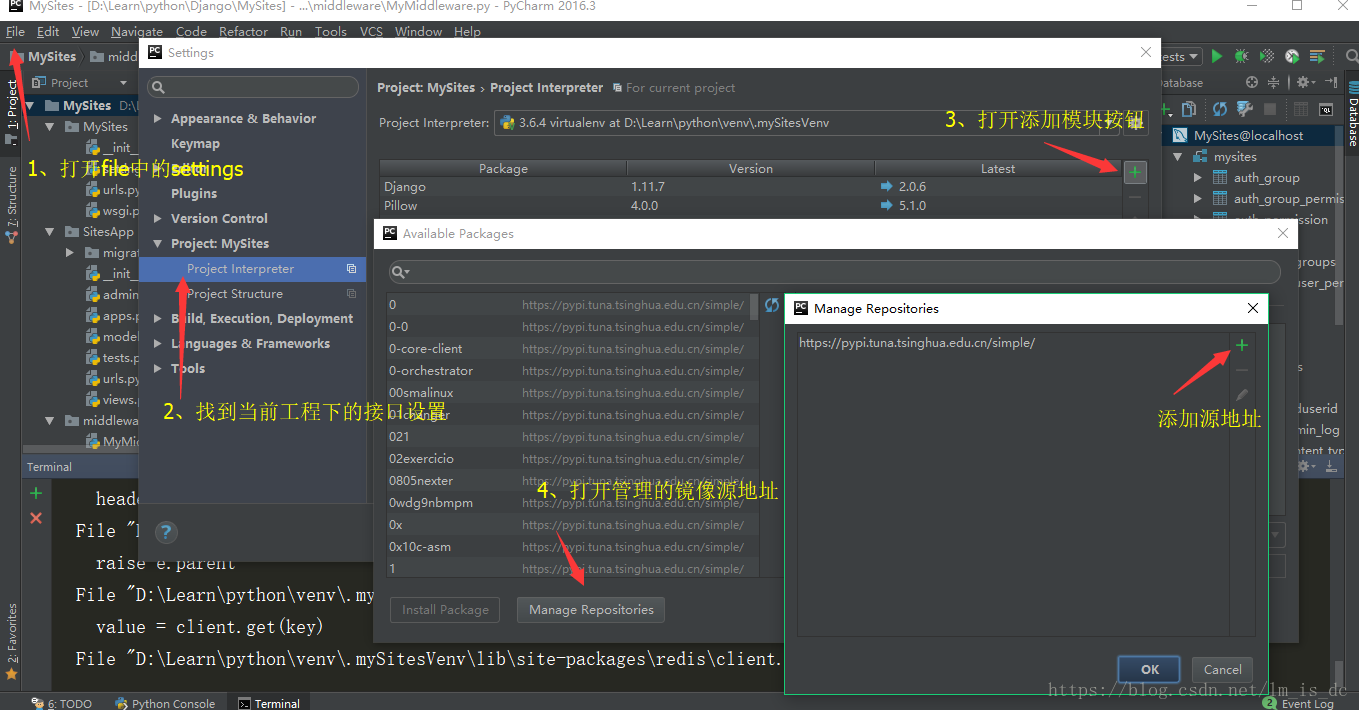Close terminal session with red X
Image resolution: width=1359 pixels, height=710 pixels.
tap(36, 517)
